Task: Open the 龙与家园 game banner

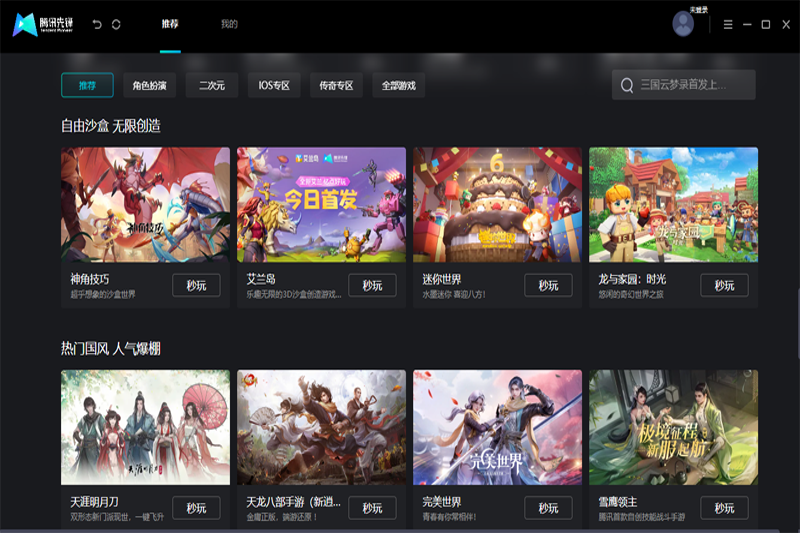Action: (x=673, y=205)
